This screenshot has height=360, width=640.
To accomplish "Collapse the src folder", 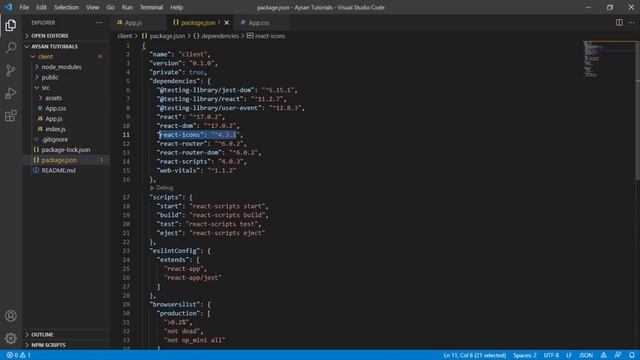I will pyautogui.click(x=66, y=87).
